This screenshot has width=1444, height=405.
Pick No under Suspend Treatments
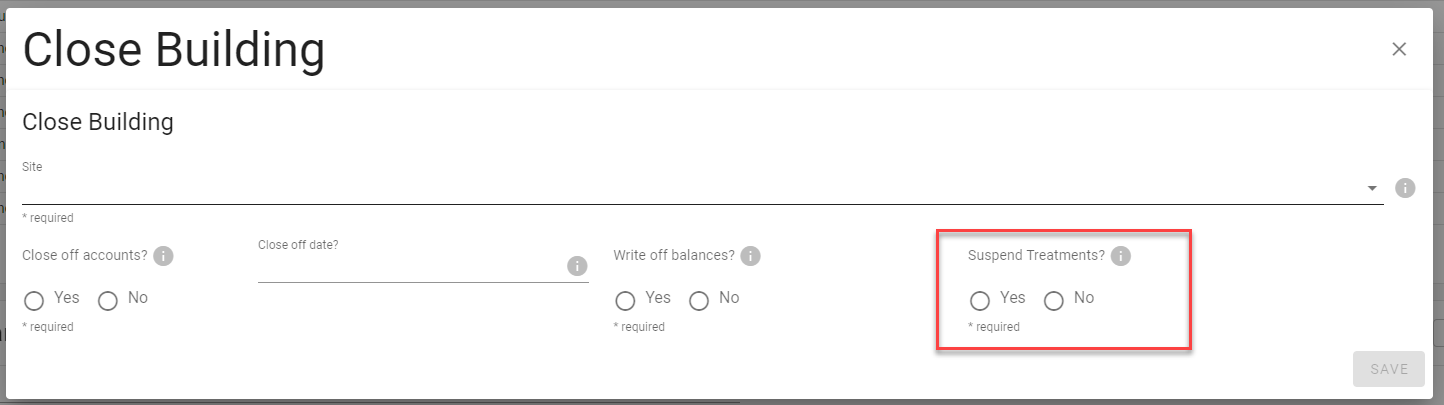tap(1054, 300)
